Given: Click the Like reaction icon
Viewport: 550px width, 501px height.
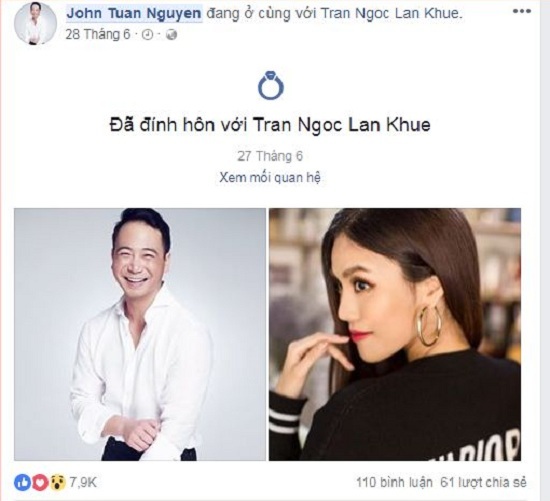Looking at the screenshot, I should point(22,483).
